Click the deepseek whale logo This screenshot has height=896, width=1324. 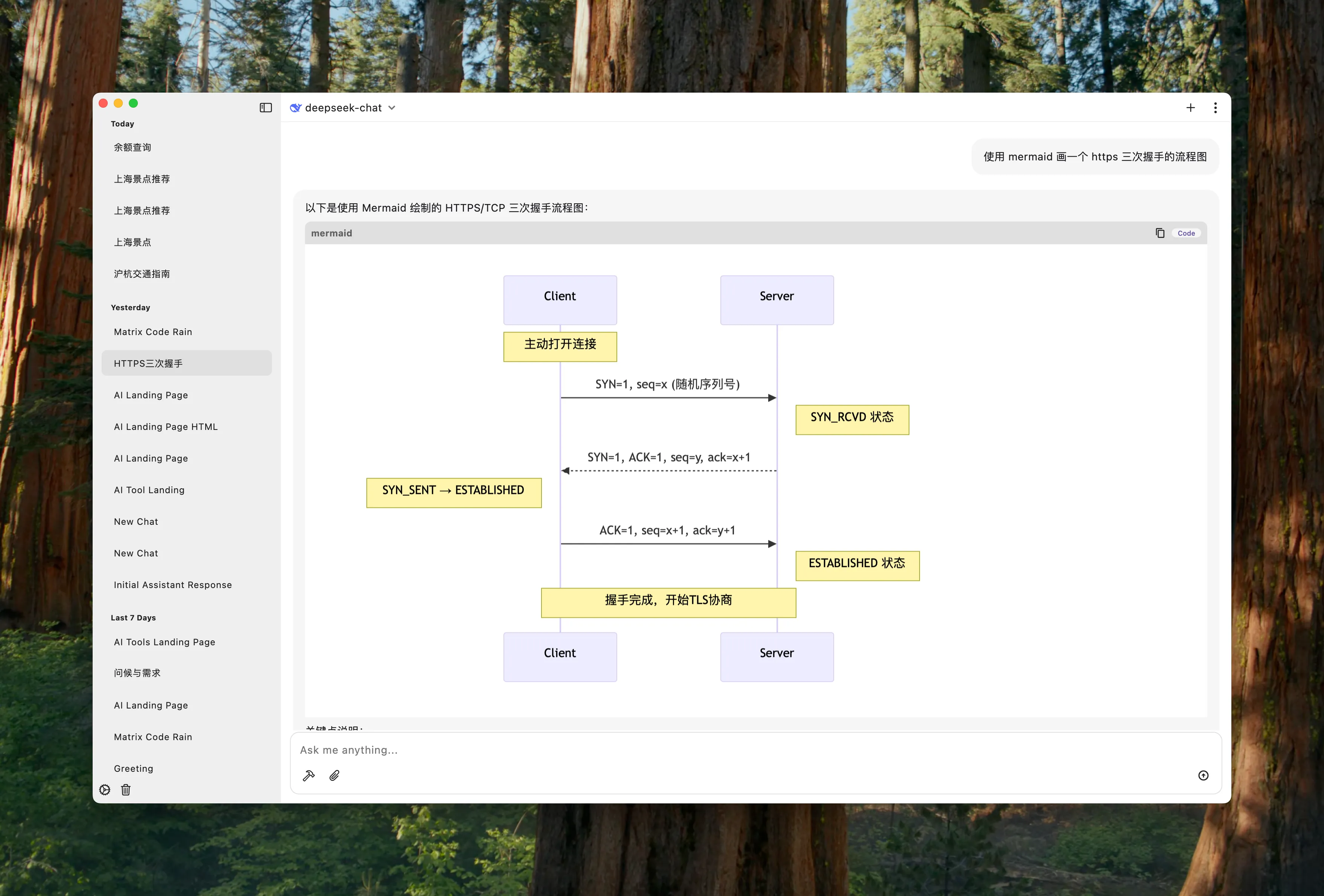click(x=295, y=108)
